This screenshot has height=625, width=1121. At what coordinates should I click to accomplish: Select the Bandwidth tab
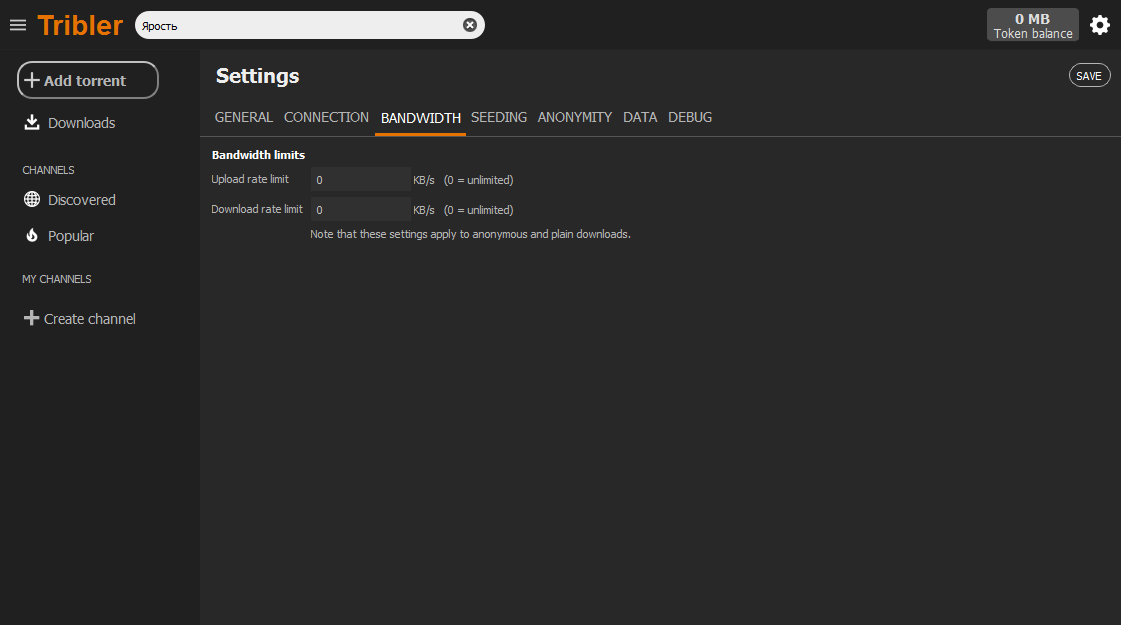(x=420, y=118)
